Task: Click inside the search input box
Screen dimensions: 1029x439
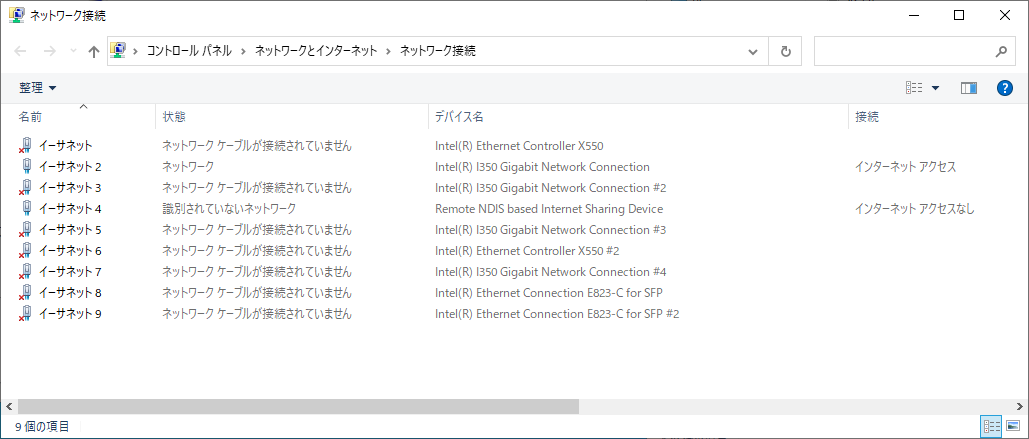Action: point(903,51)
